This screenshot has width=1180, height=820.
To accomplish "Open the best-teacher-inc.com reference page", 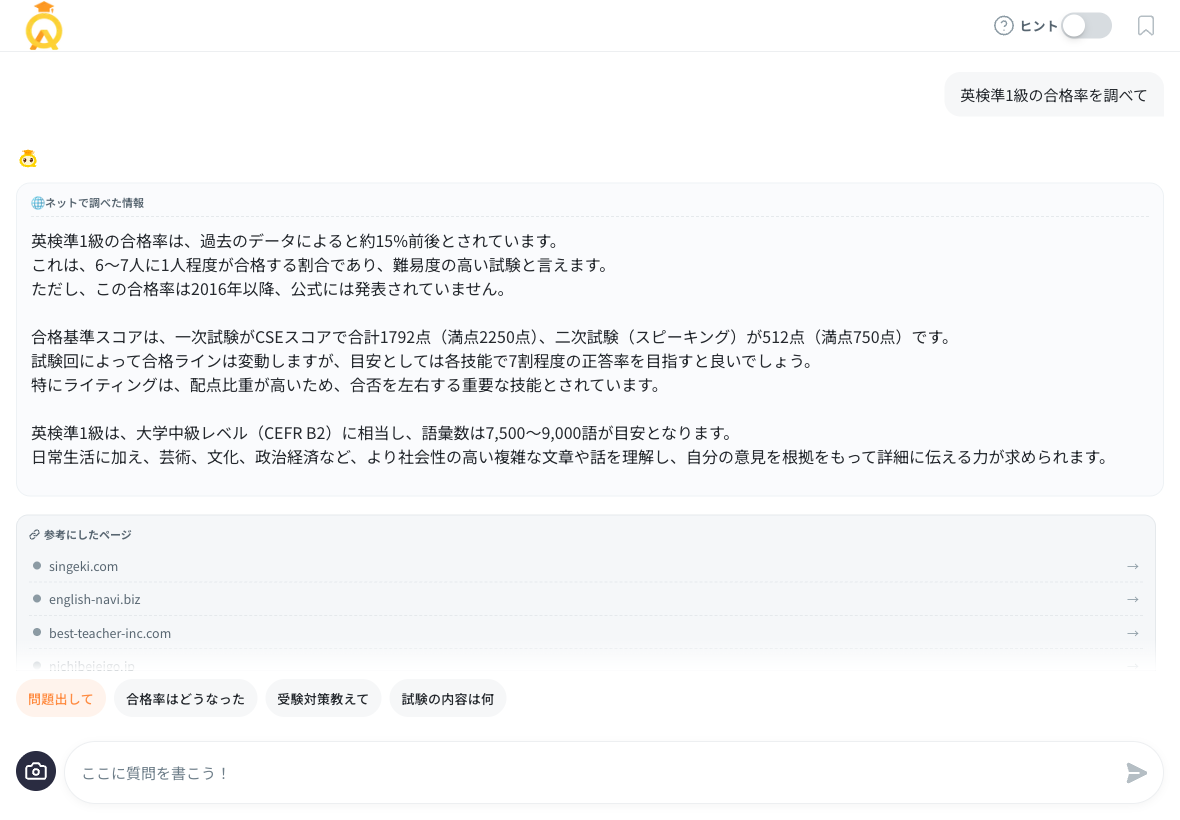I will coord(110,633).
